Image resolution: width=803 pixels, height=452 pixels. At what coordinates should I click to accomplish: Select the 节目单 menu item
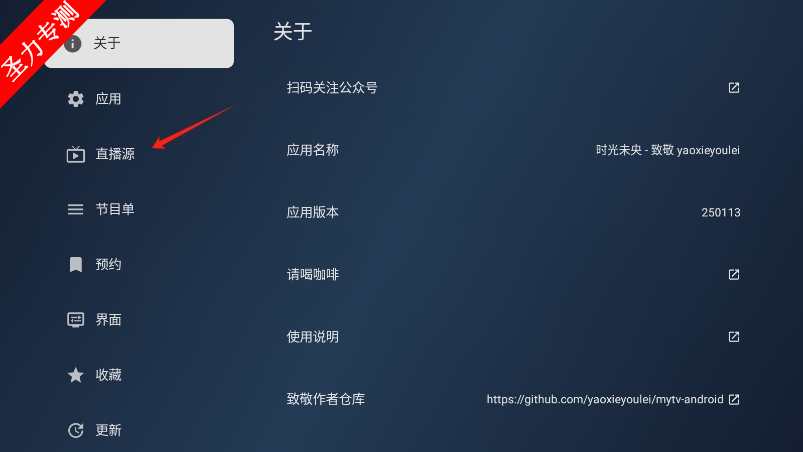(139, 209)
